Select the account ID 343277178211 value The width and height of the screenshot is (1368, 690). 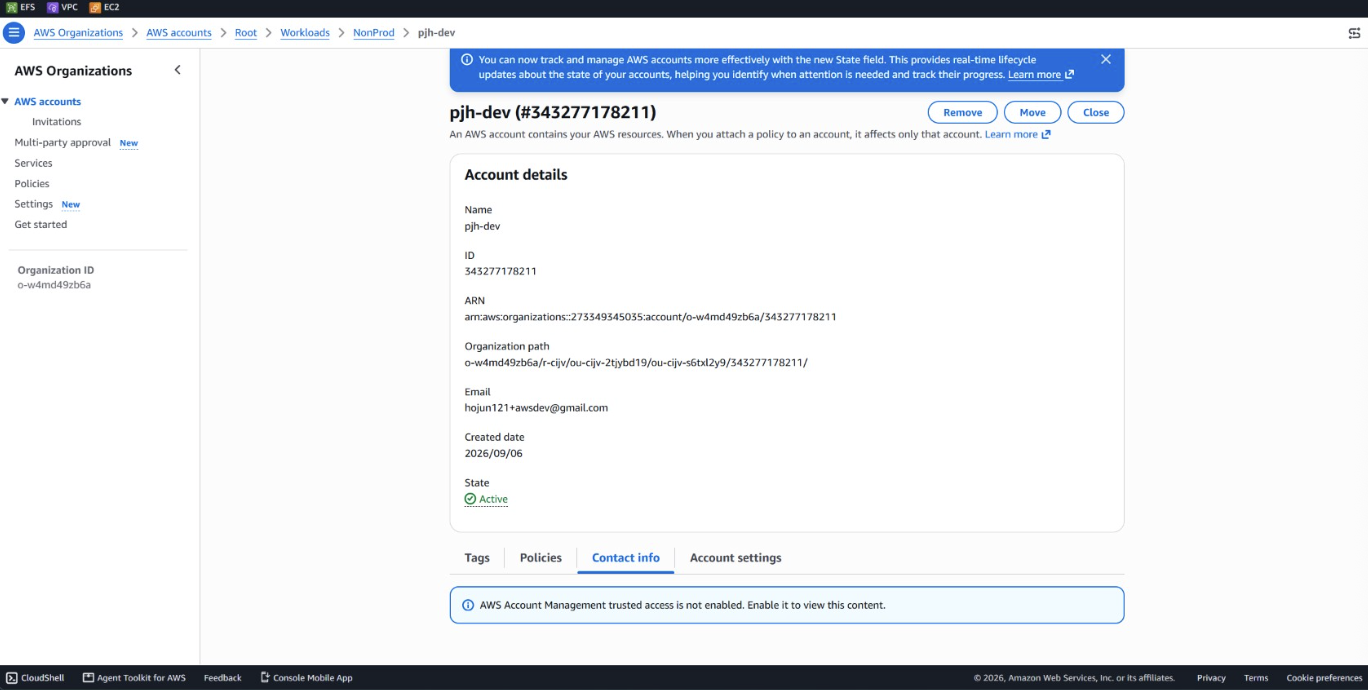501,271
